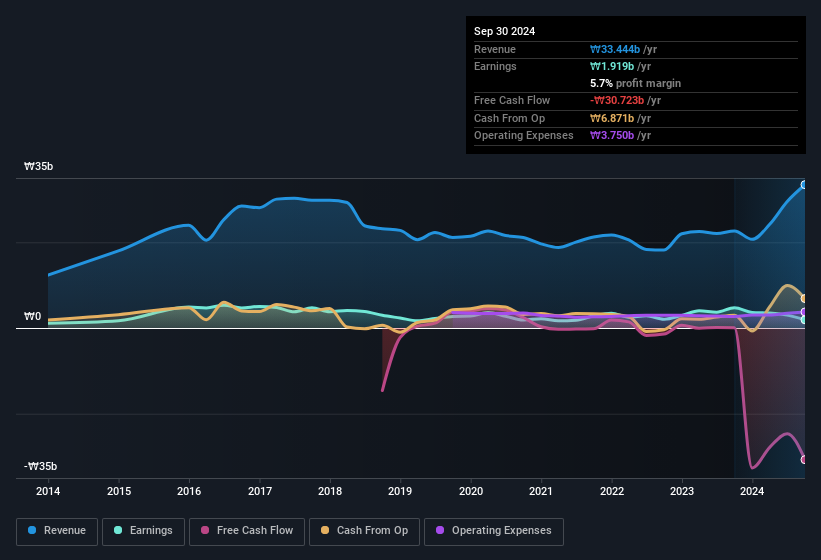The width and height of the screenshot is (821, 560).
Task: Click the Free Cash Flow label in tooltip
Action: click(512, 100)
